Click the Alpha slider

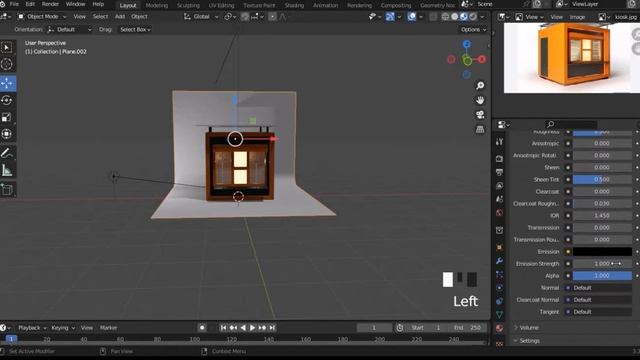click(602, 276)
